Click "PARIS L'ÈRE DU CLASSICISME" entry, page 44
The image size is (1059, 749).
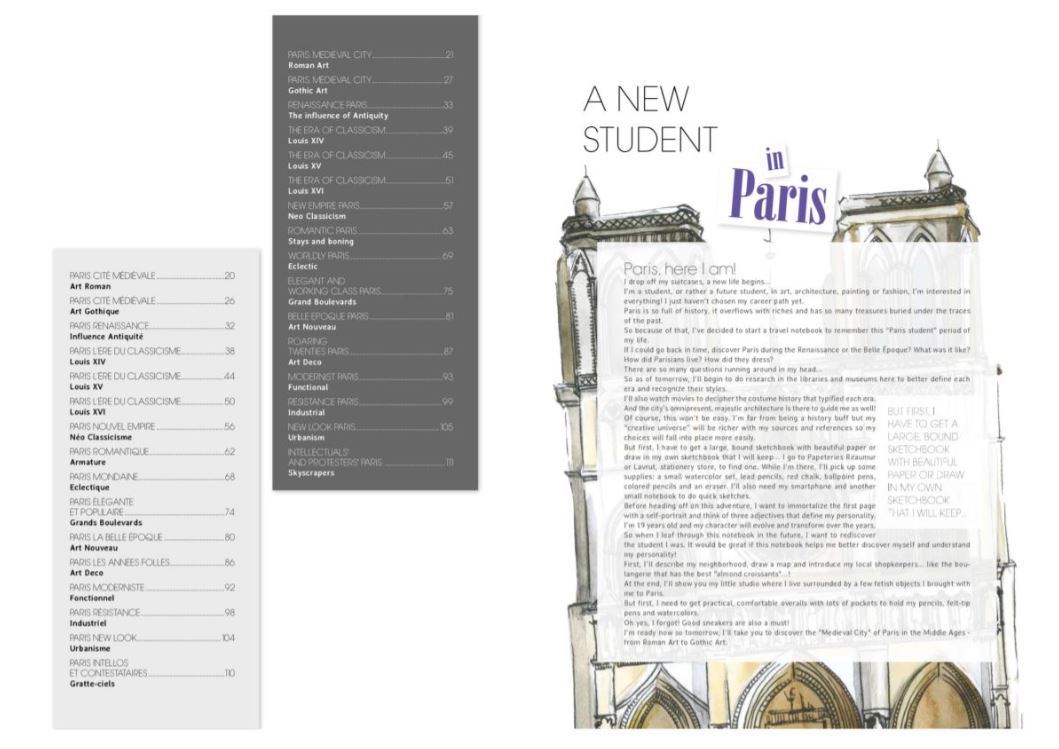pos(152,376)
